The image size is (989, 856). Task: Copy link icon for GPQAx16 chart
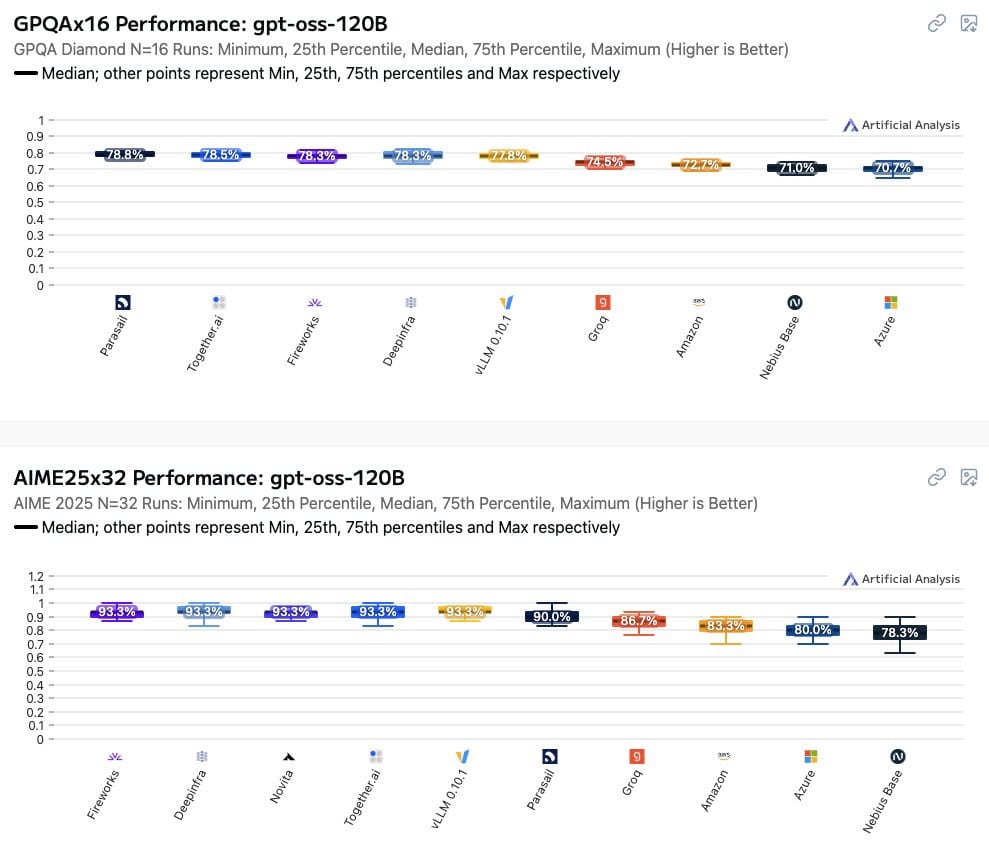click(x=937, y=23)
